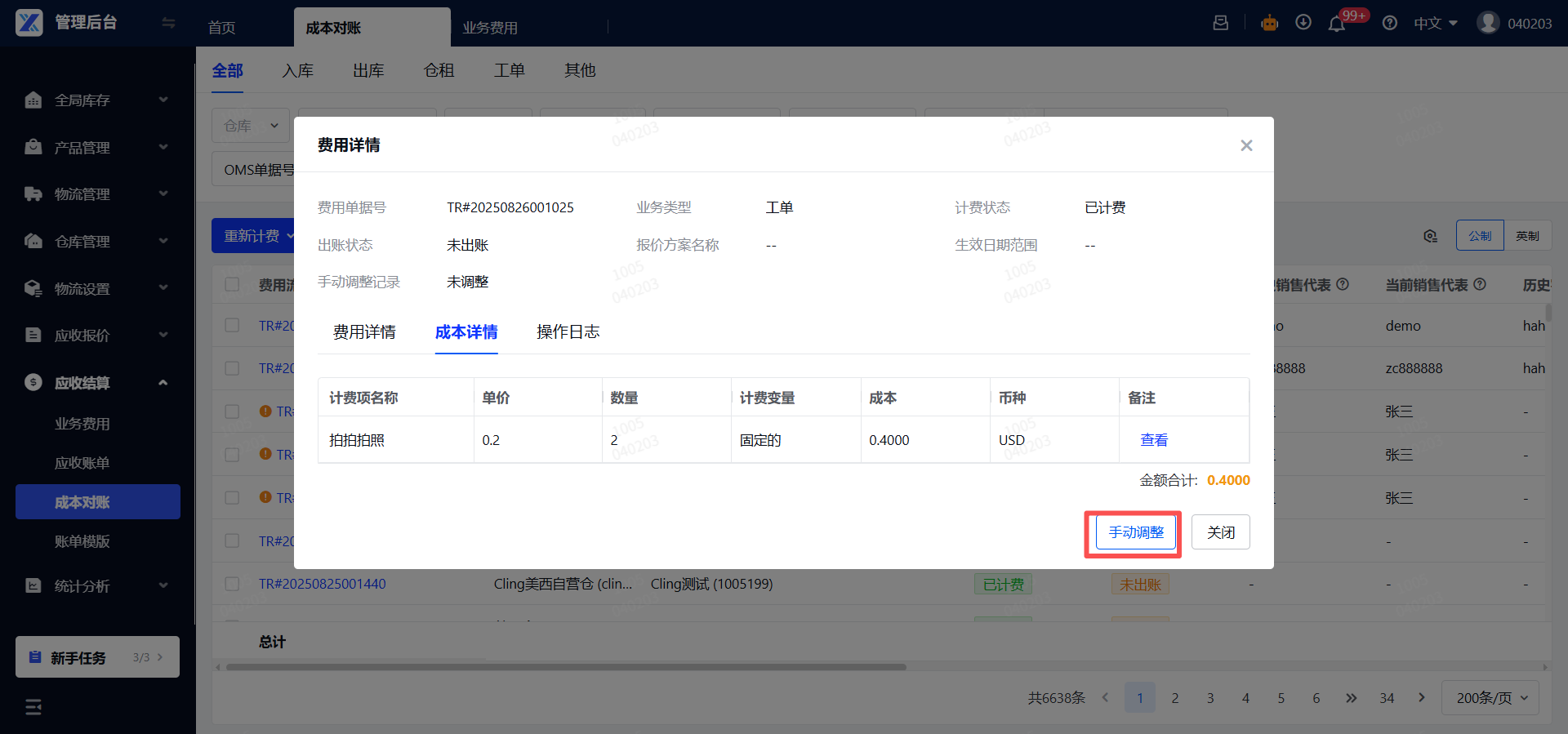The width and height of the screenshot is (1568, 734).
Task: Check the first TR#20 row checkbox
Action: [x=232, y=325]
